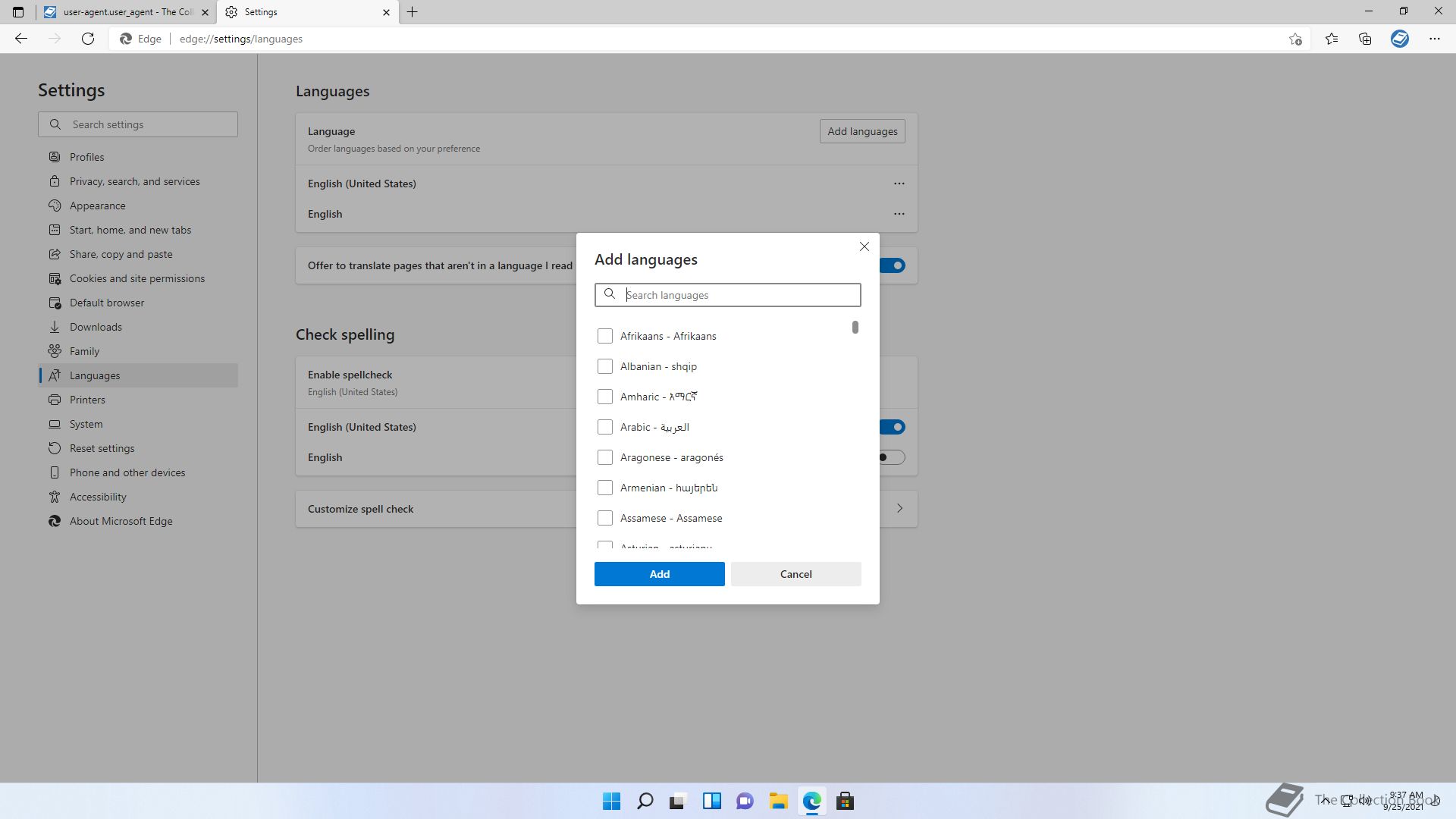Open taskbar Search
The image size is (1456, 819).
click(645, 801)
